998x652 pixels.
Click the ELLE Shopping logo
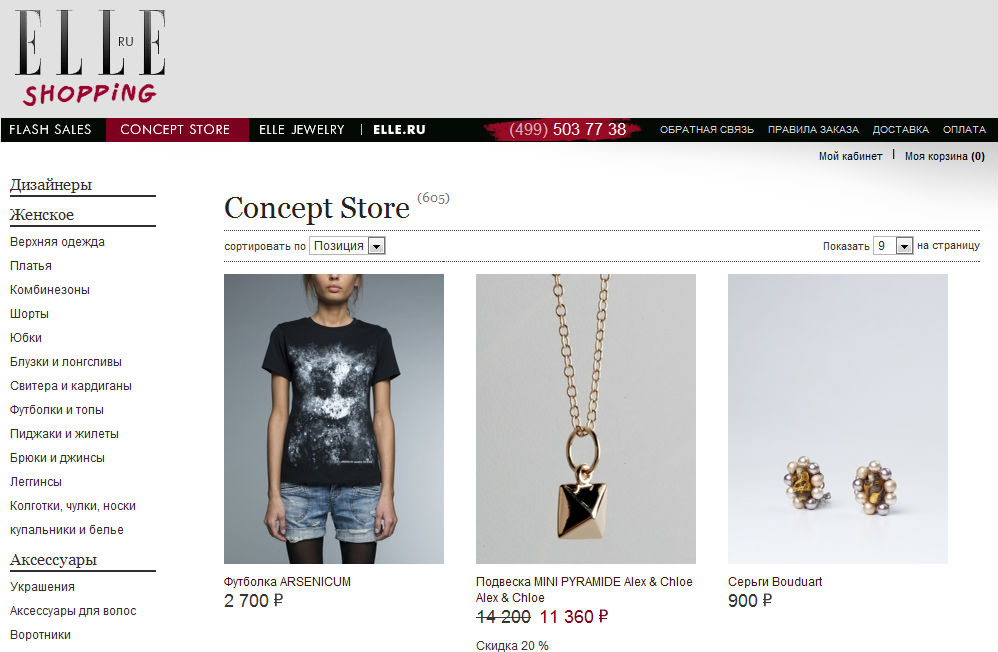[x=90, y=57]
